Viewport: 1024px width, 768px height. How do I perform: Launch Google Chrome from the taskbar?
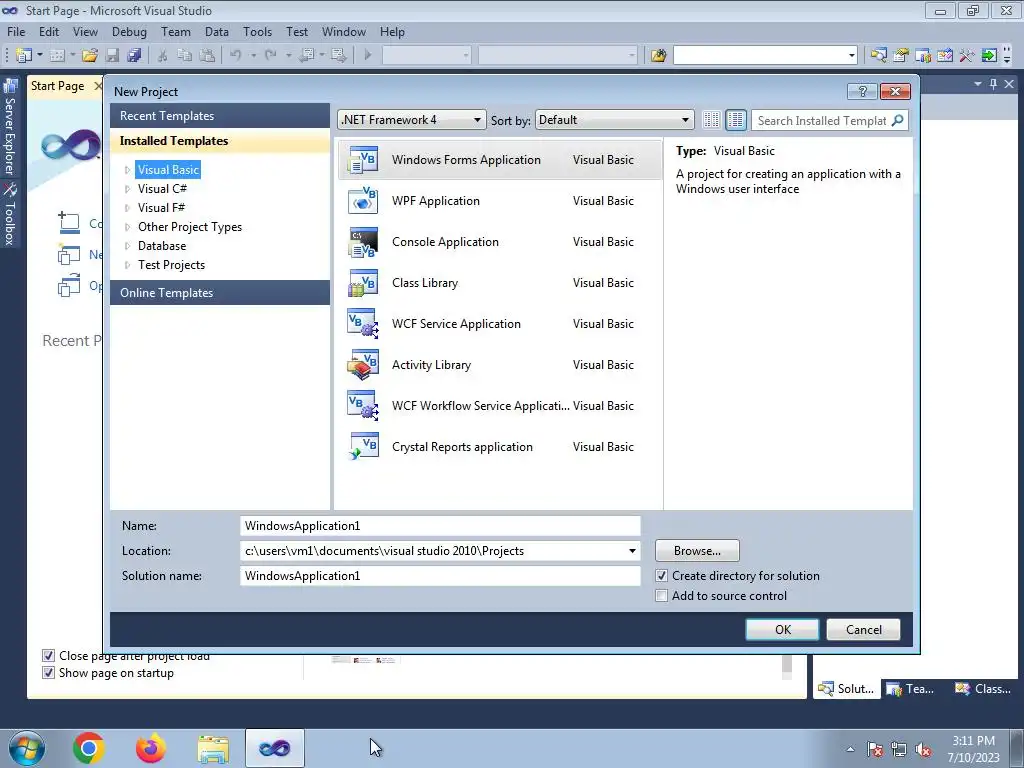pyautogui.click(x=89, y=748)
